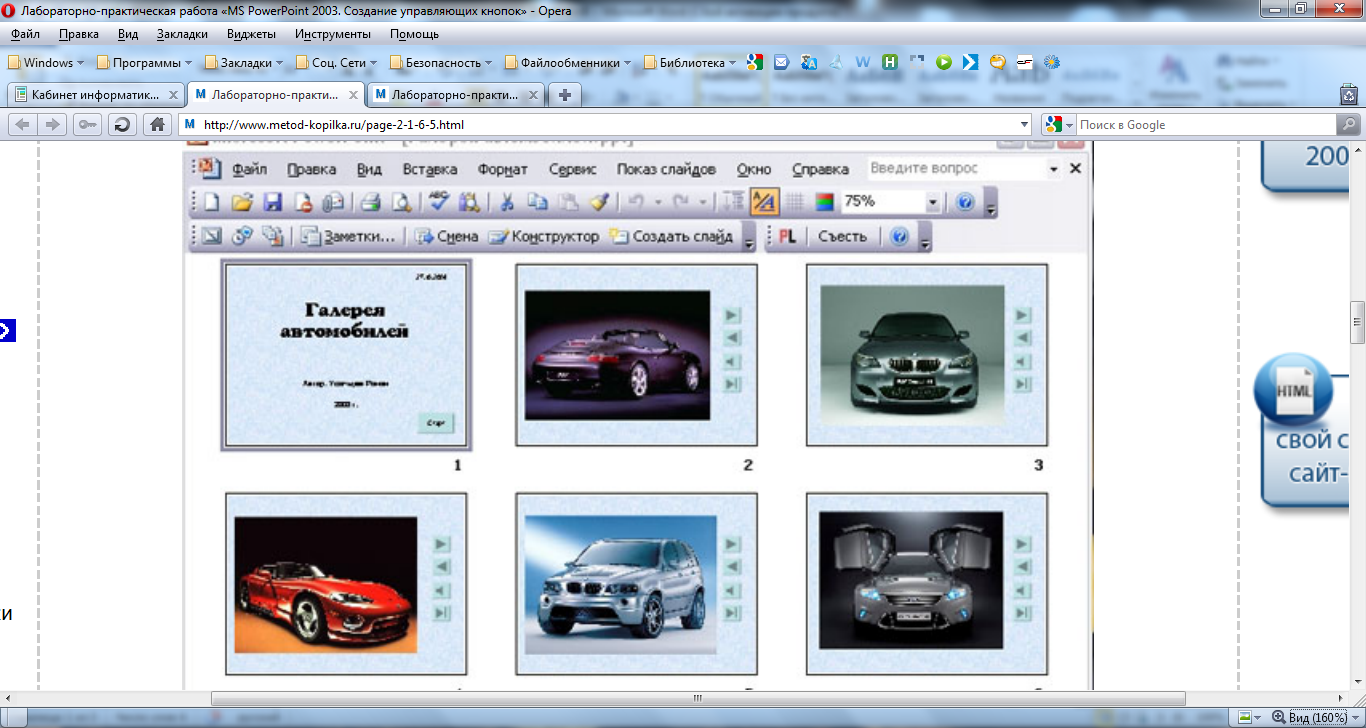Click the Заметки... button
1366x728 pixels.
350,237
